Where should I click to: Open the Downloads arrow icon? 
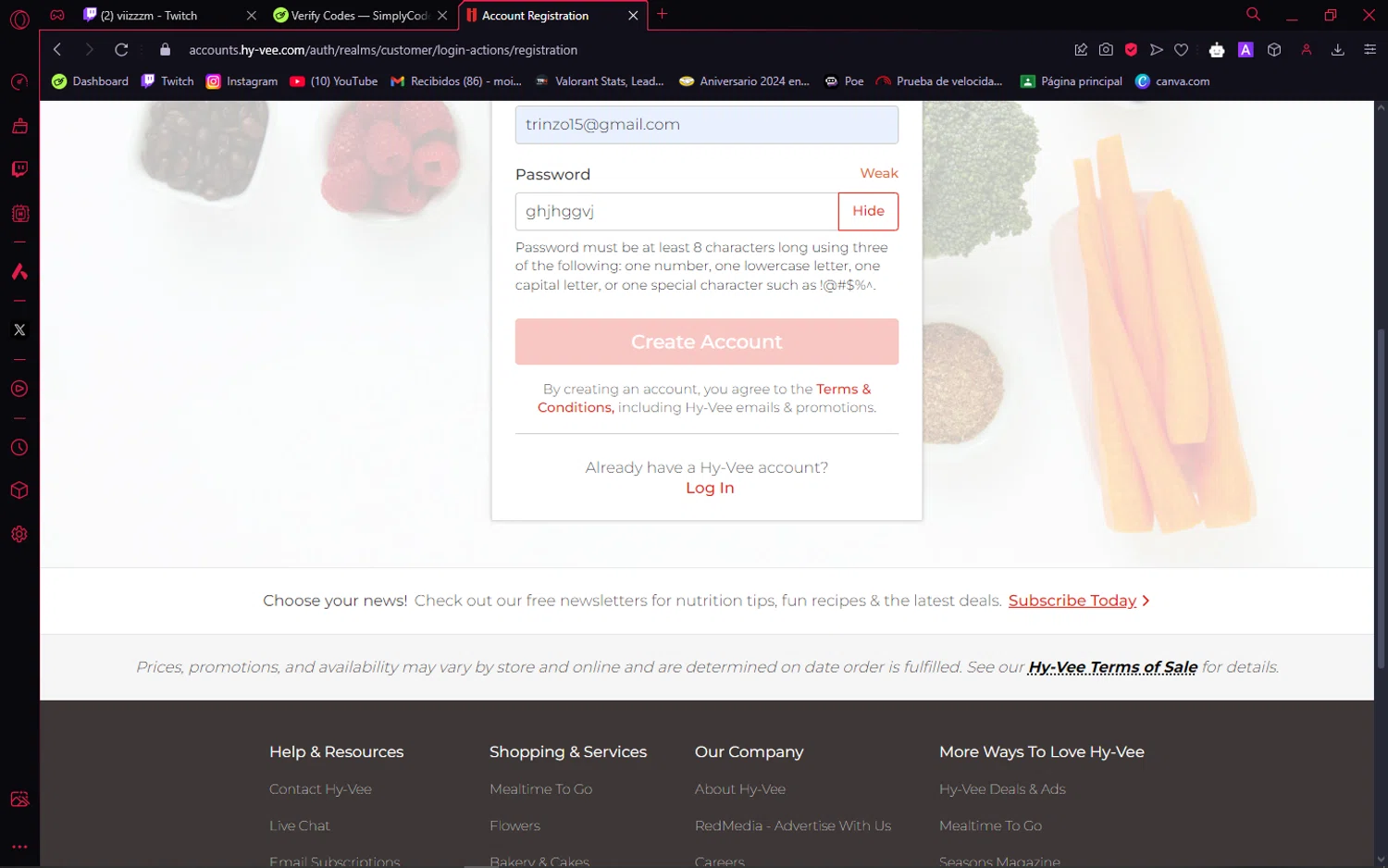1337,50
